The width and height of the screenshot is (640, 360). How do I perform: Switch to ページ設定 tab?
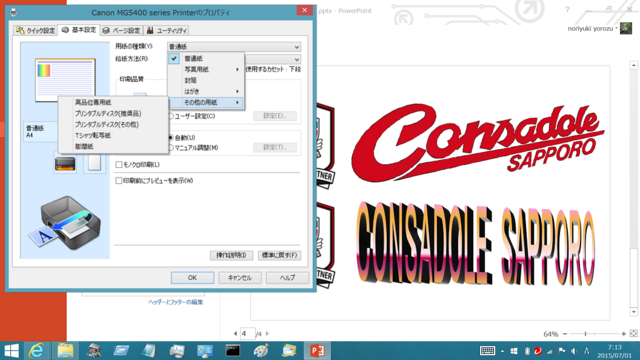tap(121, 31)
